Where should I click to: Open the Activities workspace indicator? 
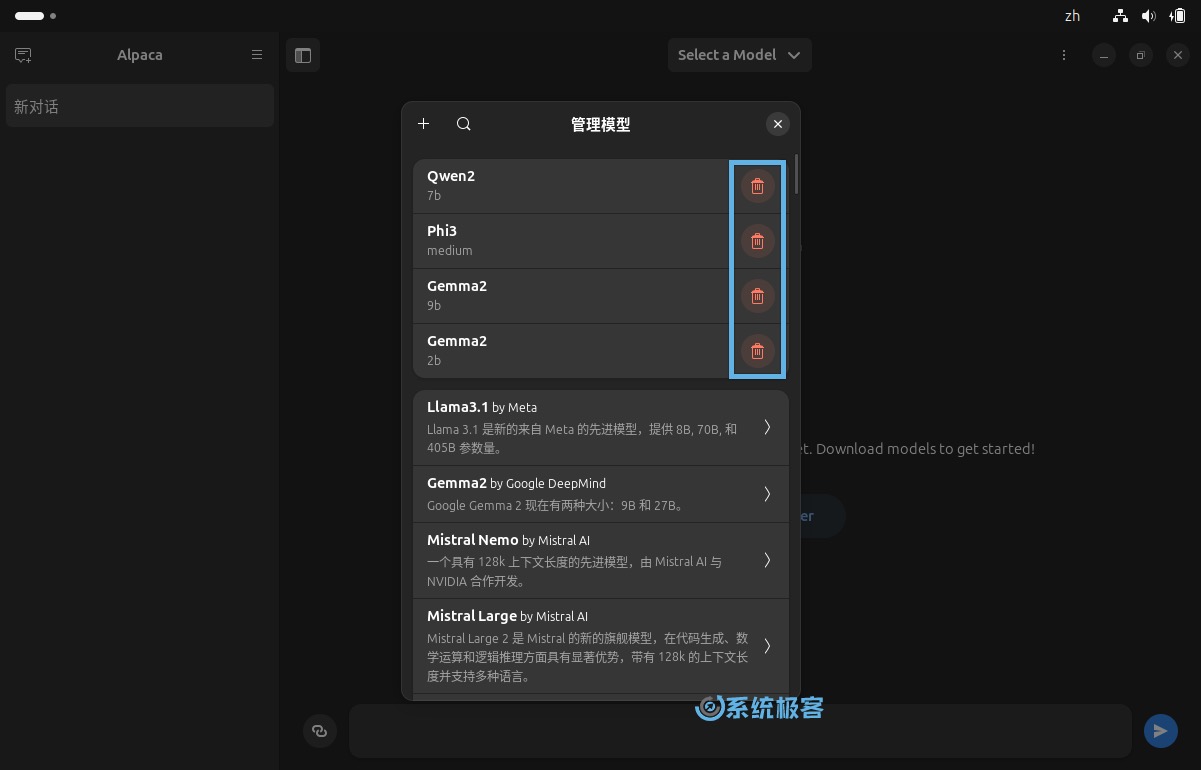click(x=35, y=16)
